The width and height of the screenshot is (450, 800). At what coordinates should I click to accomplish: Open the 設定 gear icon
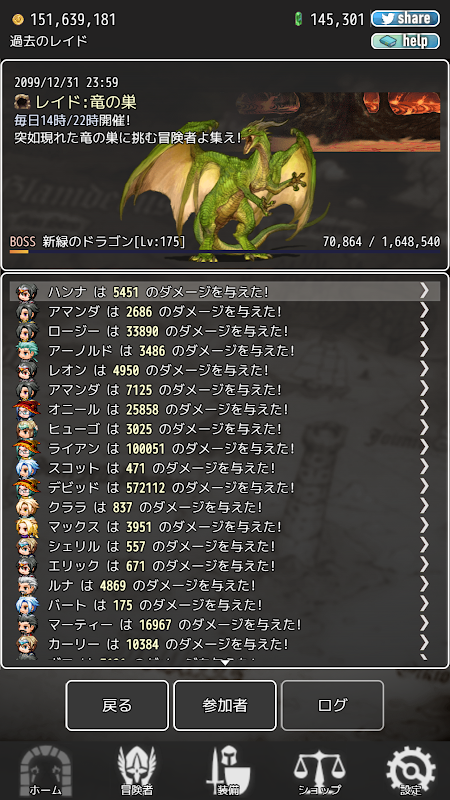pyautogui.click(x=411, y=769)
